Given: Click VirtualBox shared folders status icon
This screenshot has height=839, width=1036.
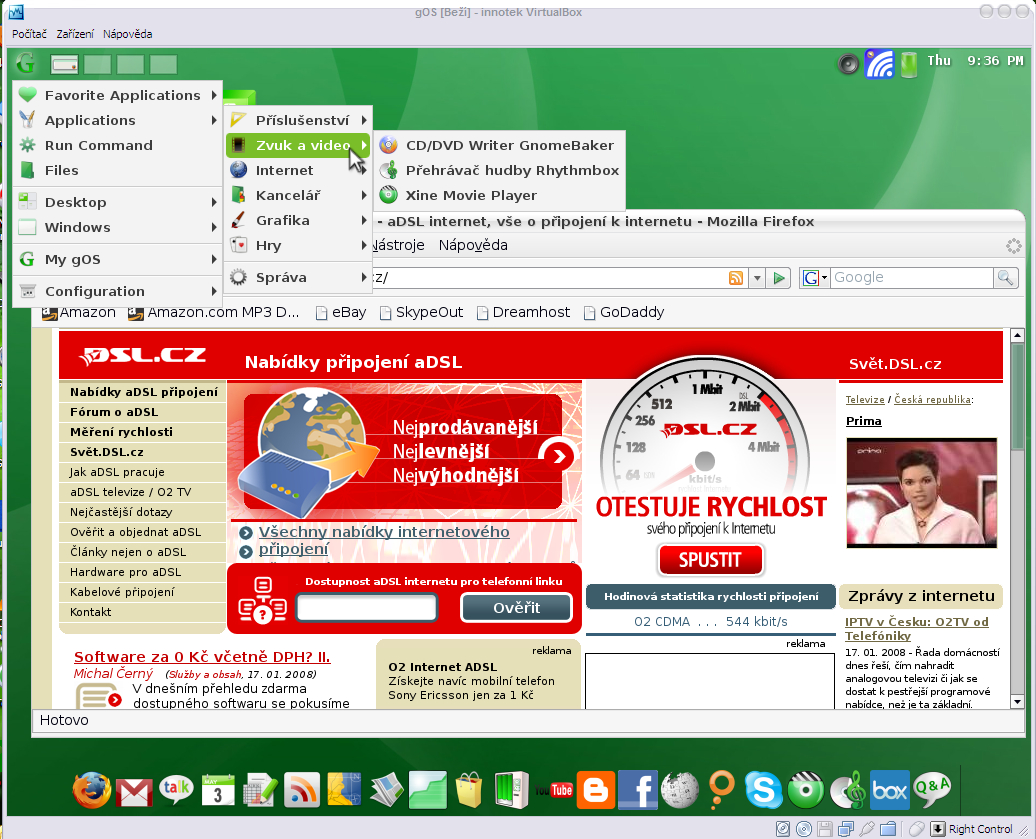Looking at the screenshot, I should click(x=888, y=828).
